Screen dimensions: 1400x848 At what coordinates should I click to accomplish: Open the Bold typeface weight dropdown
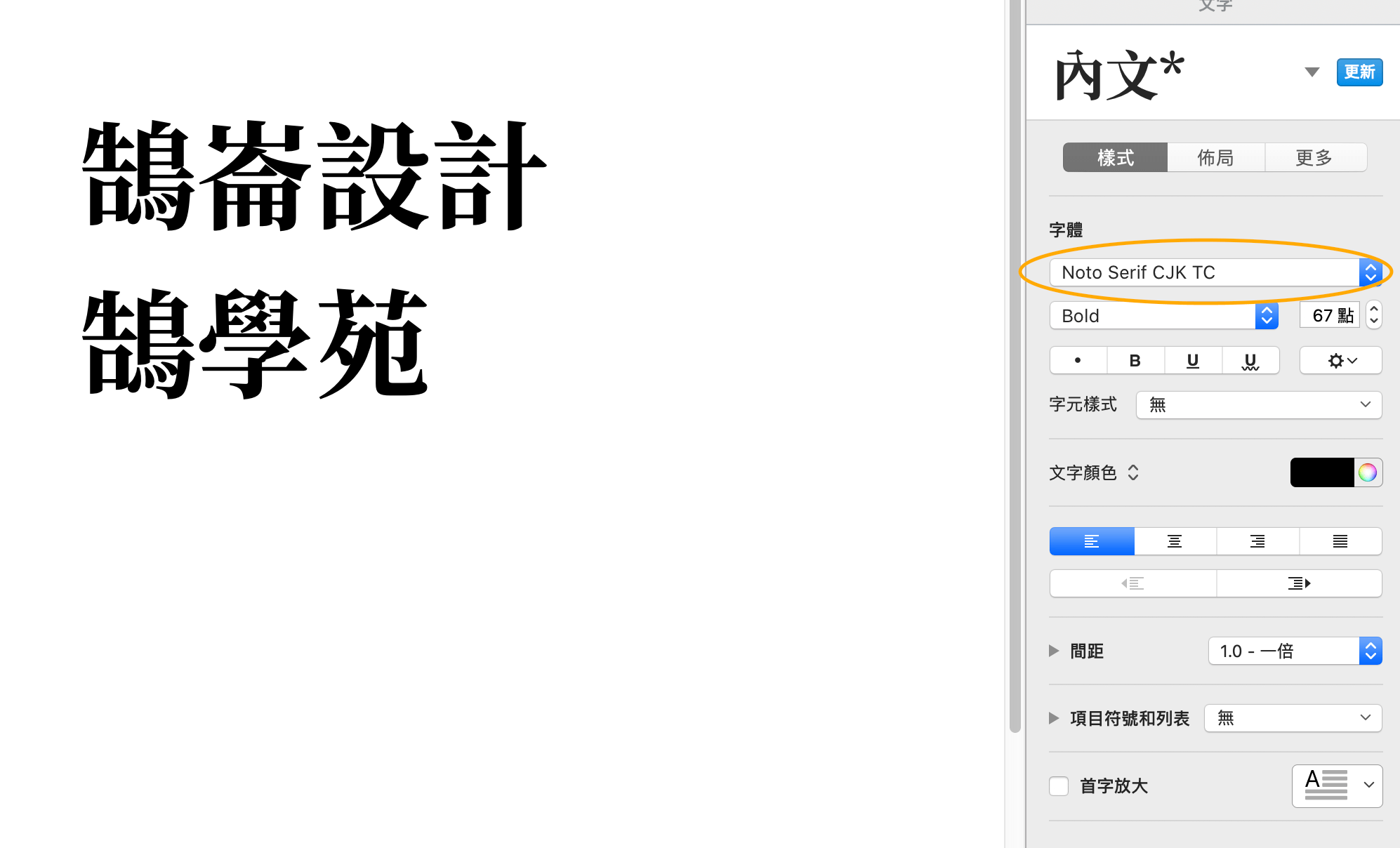coord(1163,316)
